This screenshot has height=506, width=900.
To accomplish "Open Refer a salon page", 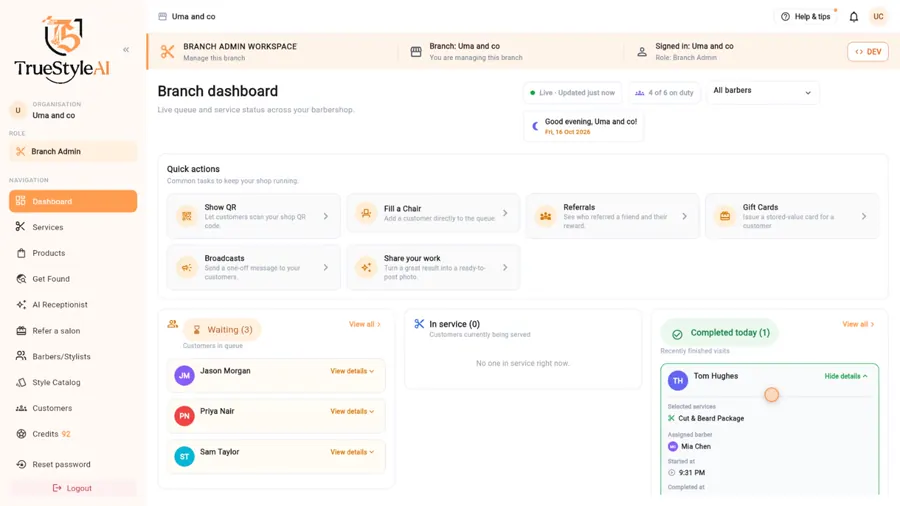I will (73, 331).
